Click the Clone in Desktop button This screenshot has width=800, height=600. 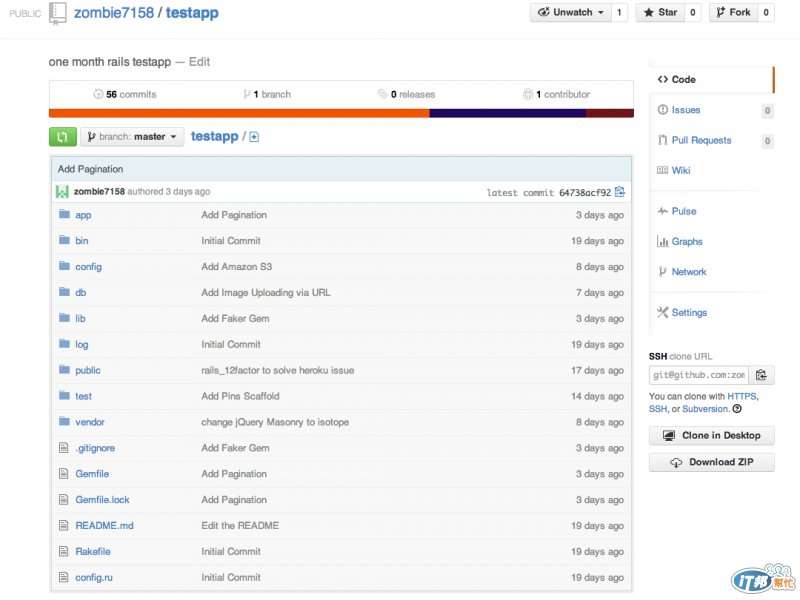click(x=712, y=435)
